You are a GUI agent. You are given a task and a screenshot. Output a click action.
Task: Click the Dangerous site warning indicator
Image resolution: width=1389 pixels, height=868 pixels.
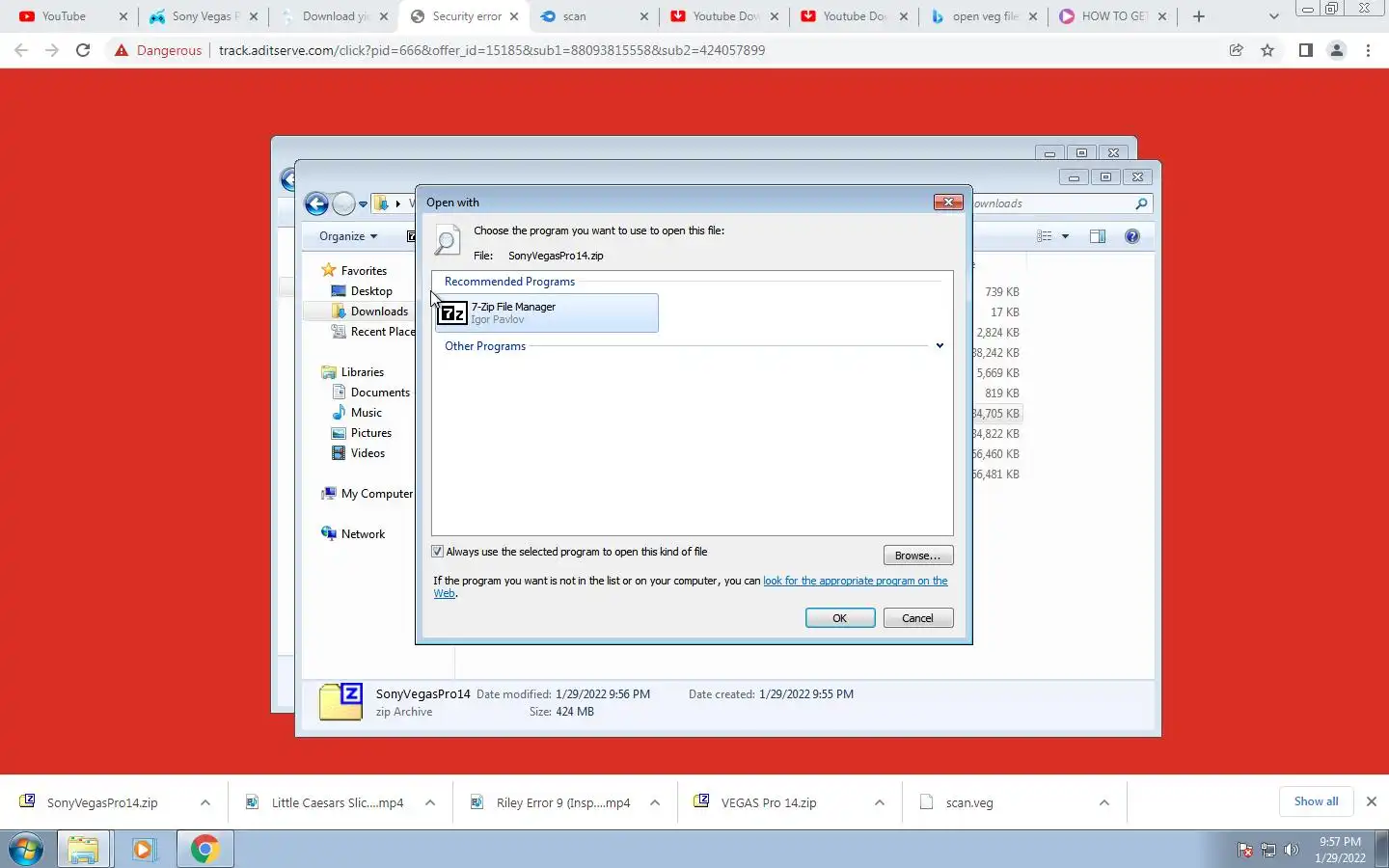pyautogui.click(x=158, y=50)
